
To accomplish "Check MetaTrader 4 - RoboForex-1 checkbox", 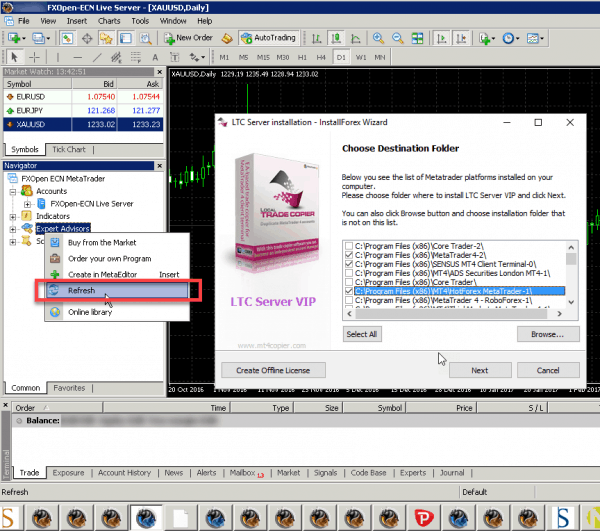I will pyautogui.click(x=349, y=300).
